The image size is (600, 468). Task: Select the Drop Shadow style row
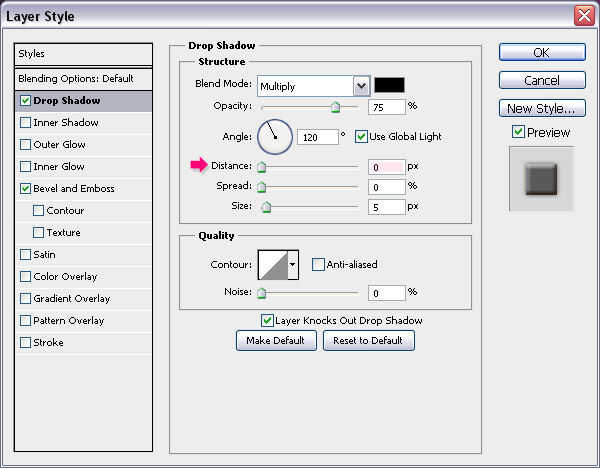pos(83,101)
